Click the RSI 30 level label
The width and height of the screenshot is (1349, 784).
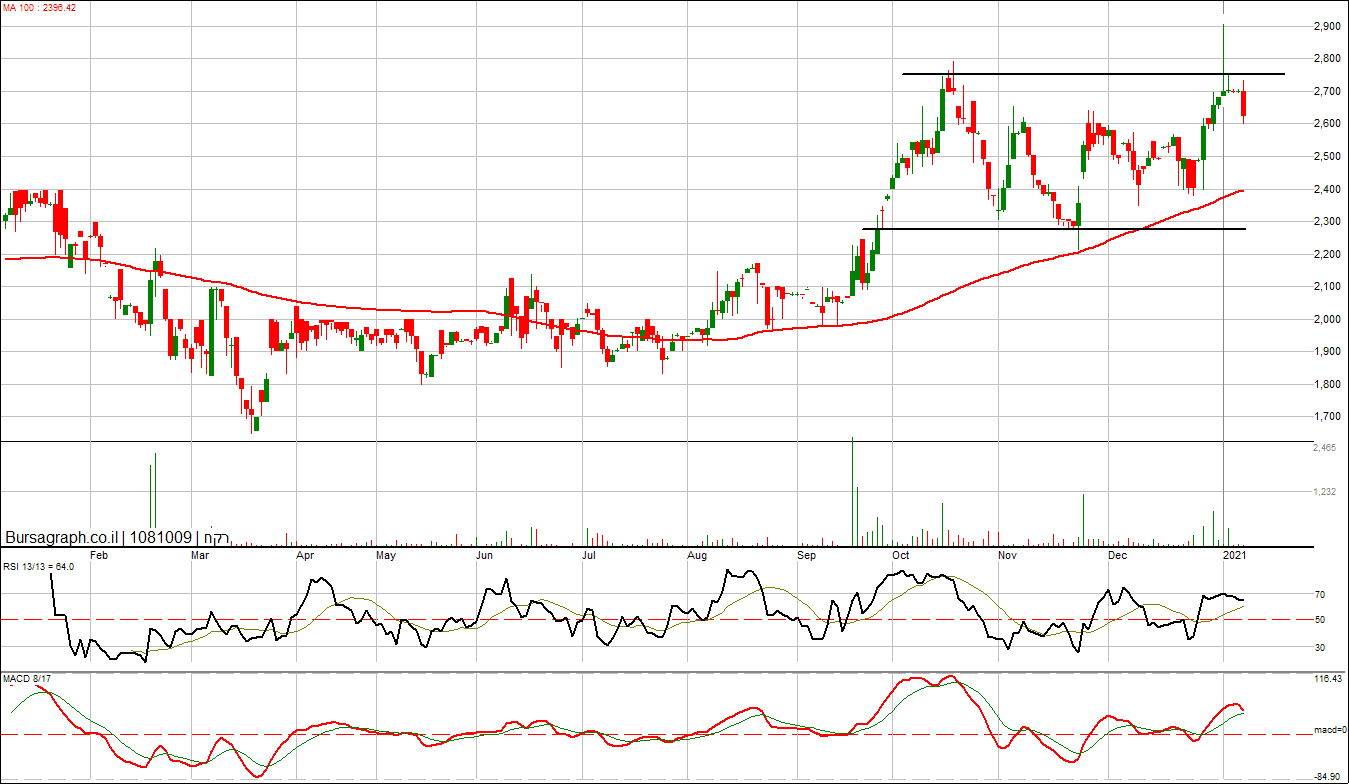(x=1319, y=648)
